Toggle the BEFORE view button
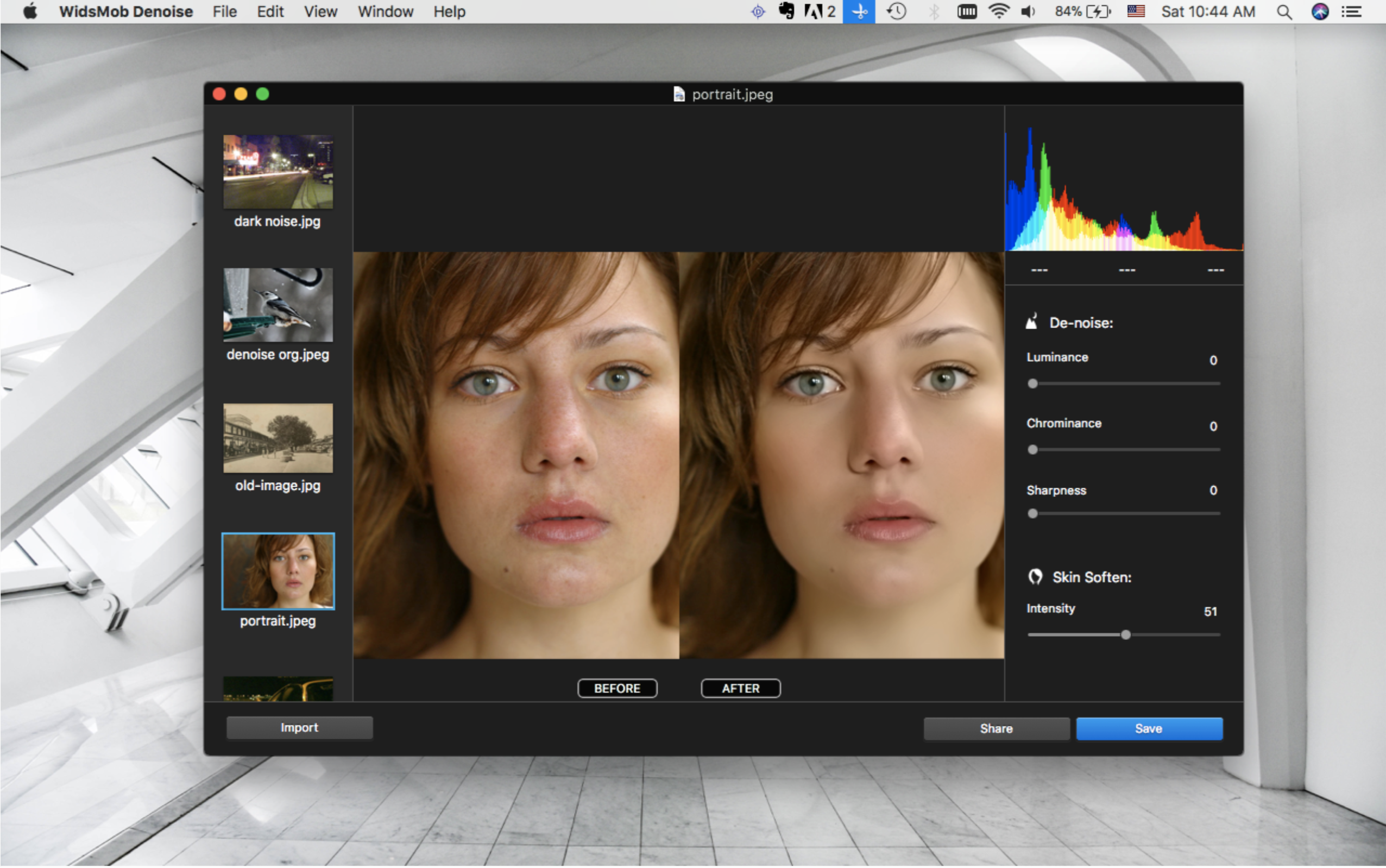The width and height of the screenshot is (1386, 868). (617, 688)
